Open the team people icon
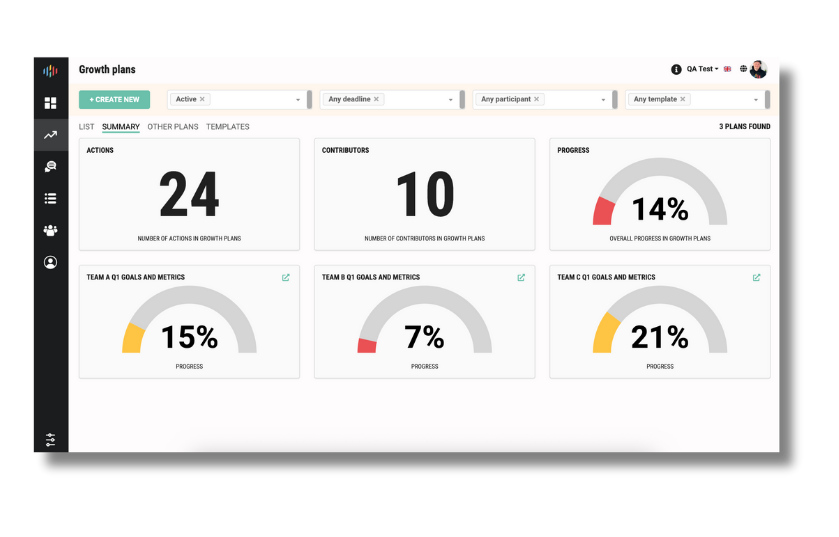Image resolution: width=839 pixels, height=537 pixels. (50, 231)
